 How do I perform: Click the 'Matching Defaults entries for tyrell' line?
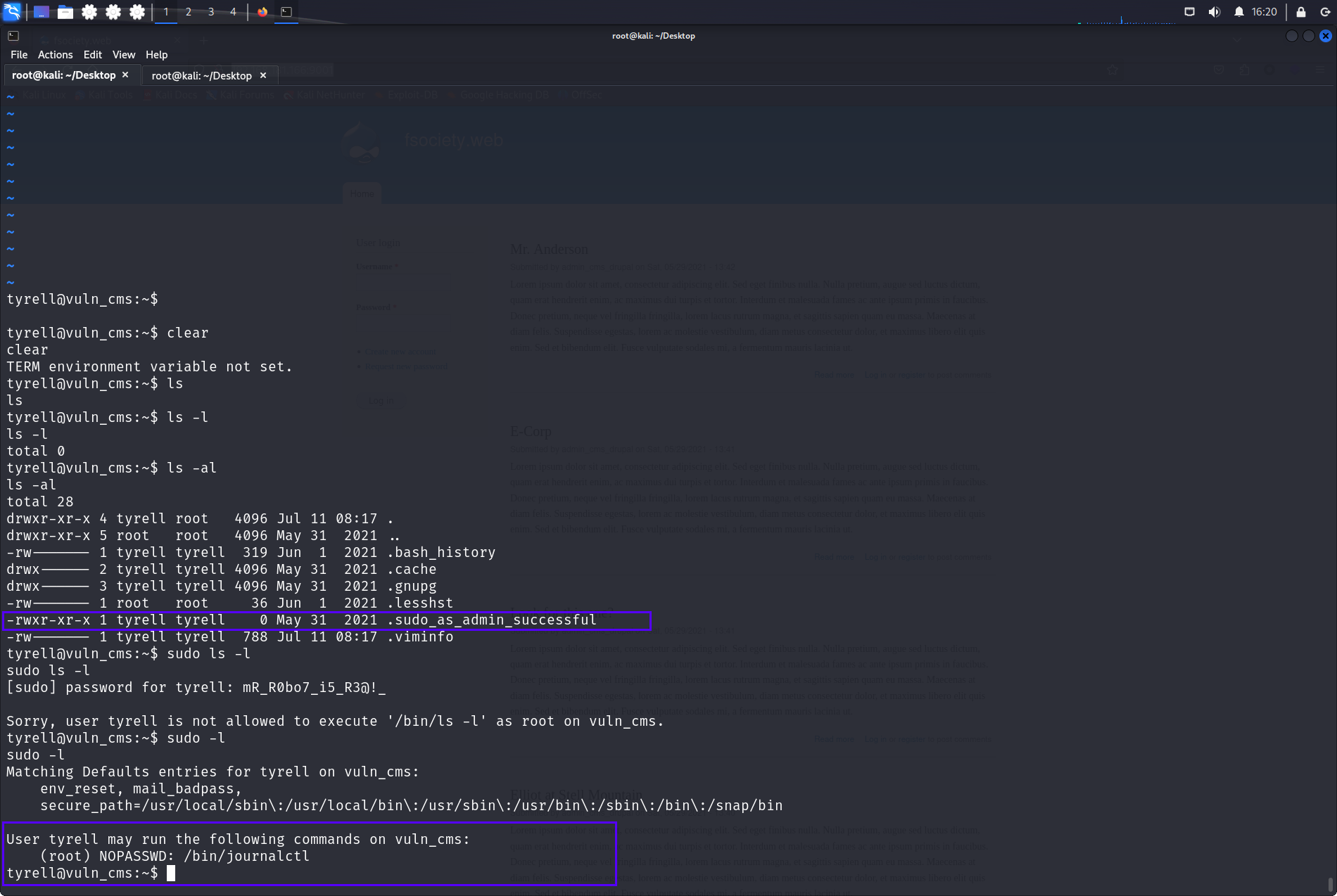(213, 772)
